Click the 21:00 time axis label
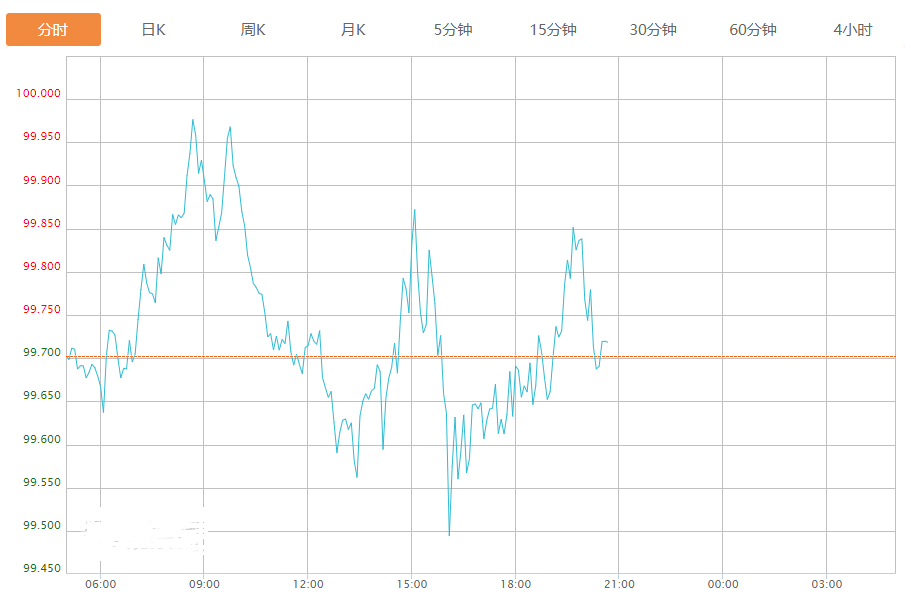The width and height of the screenshot is (905, 597). point(619,584)
